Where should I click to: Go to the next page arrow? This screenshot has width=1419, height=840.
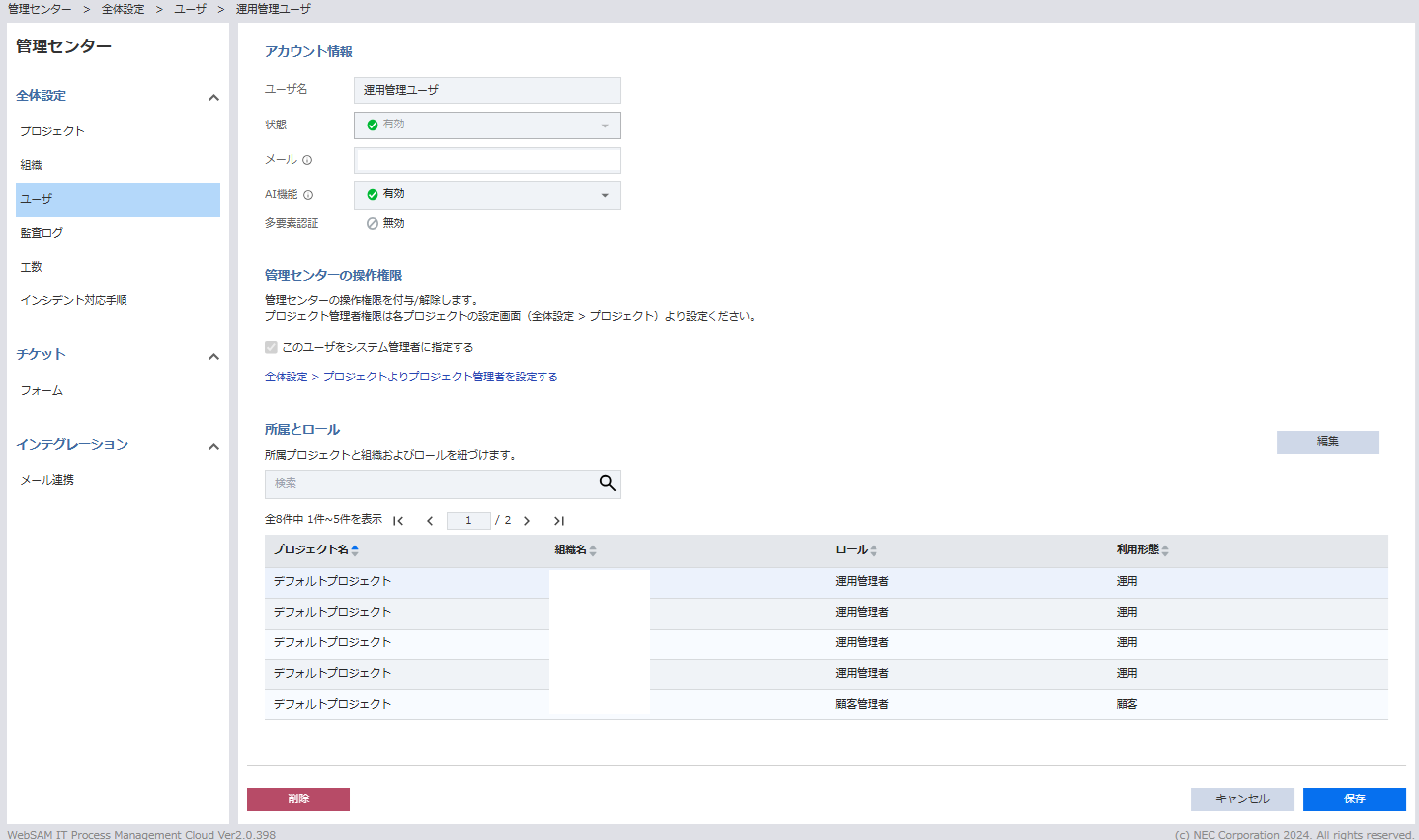[x=527, y=521]
